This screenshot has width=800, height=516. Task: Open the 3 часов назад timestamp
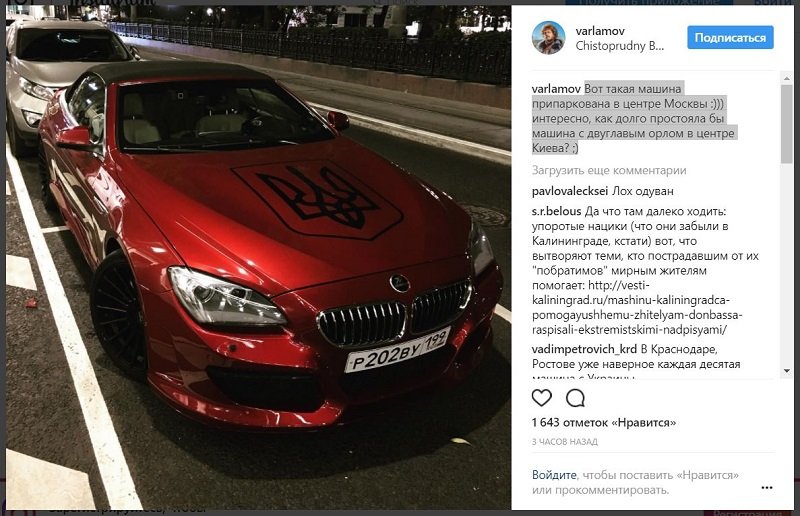click(x=565, y=442)
